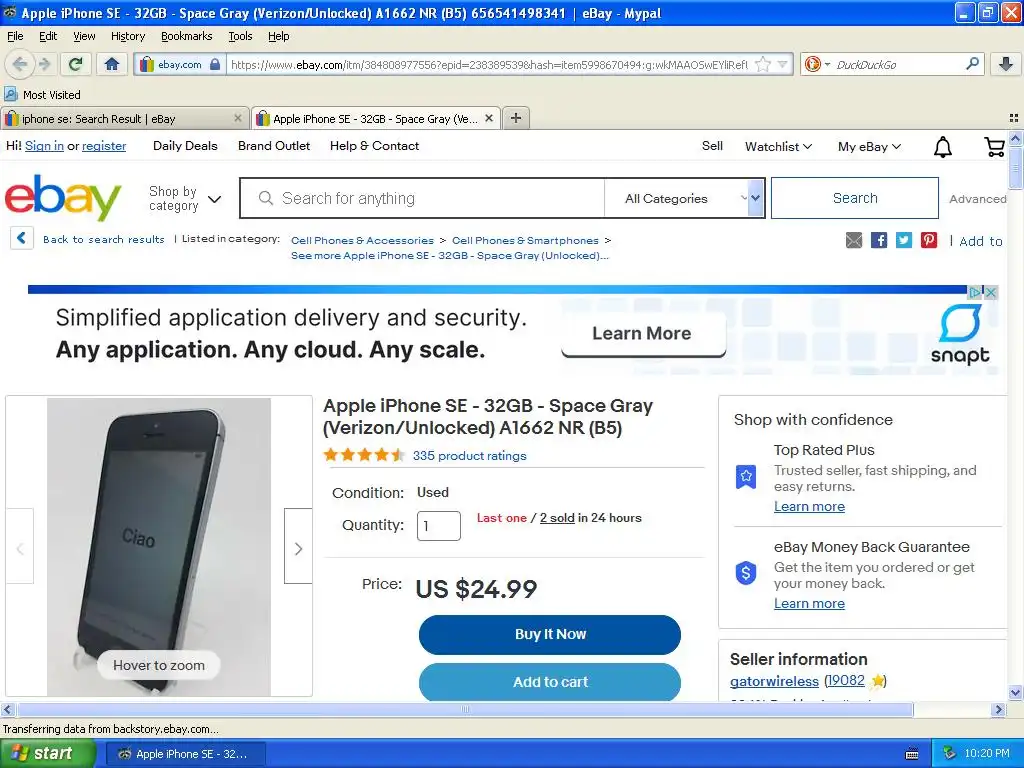Close the snapt advertisement with X

991,293
